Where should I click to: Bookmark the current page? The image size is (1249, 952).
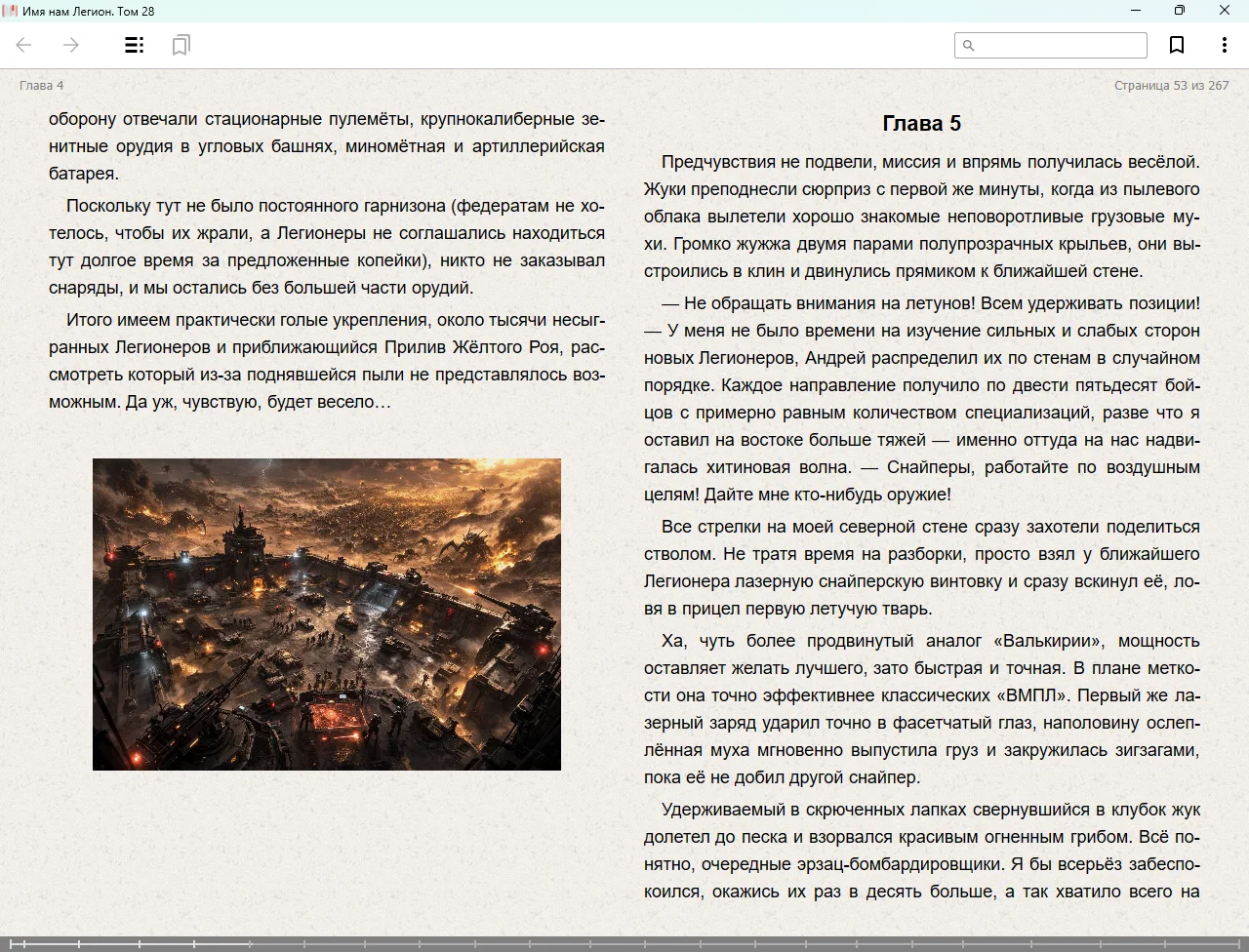(1177, 45)
